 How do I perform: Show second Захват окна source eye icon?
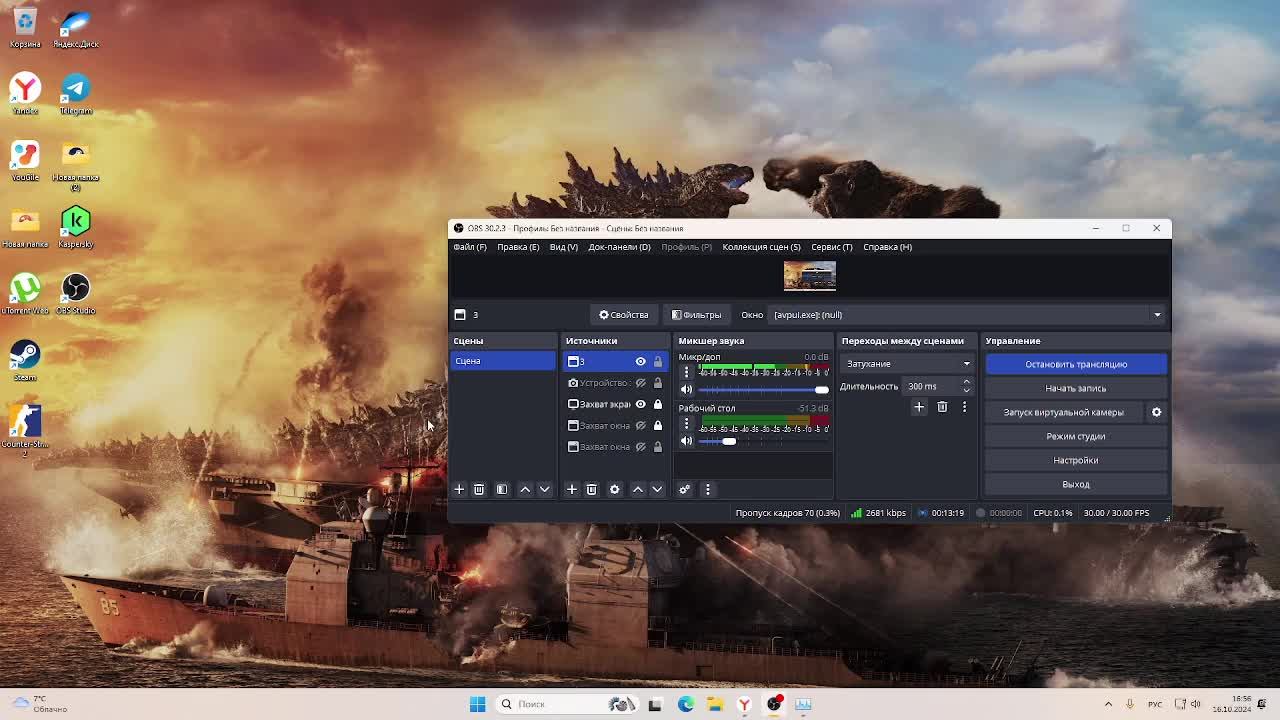click(641, 447)
